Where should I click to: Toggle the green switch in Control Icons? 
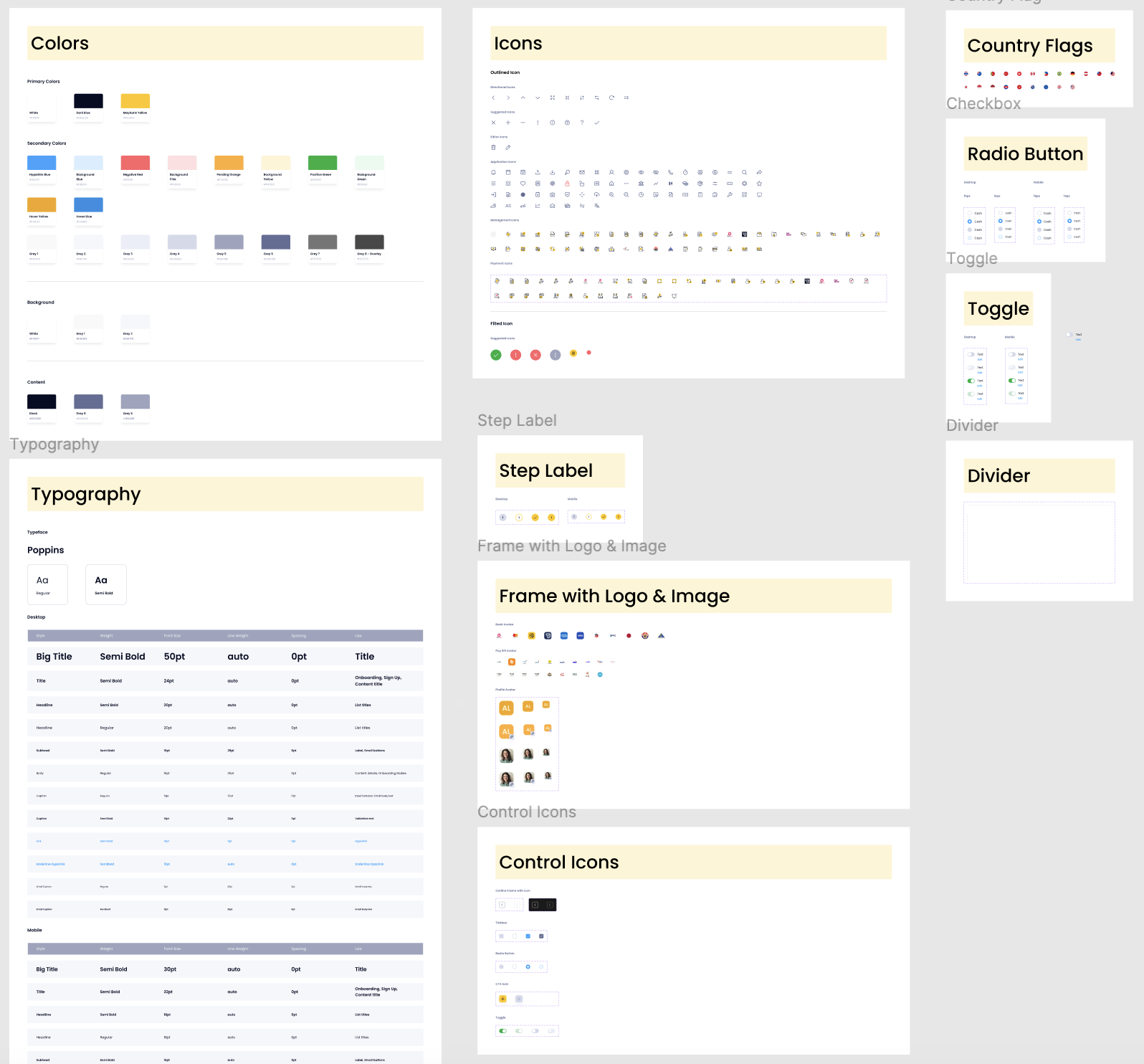(x=502, y=1031)
